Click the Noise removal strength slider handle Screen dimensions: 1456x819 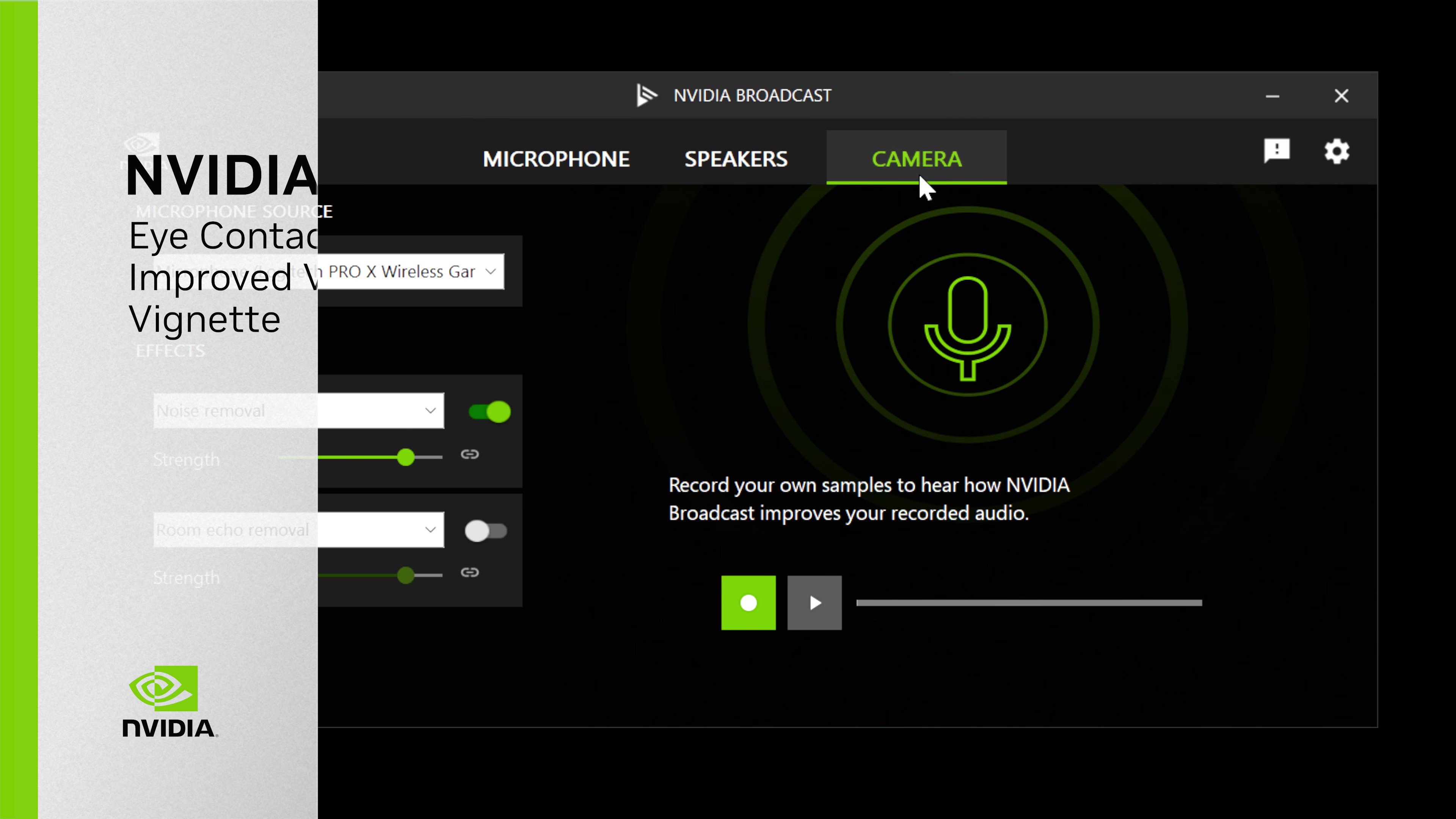pos(405,457)
